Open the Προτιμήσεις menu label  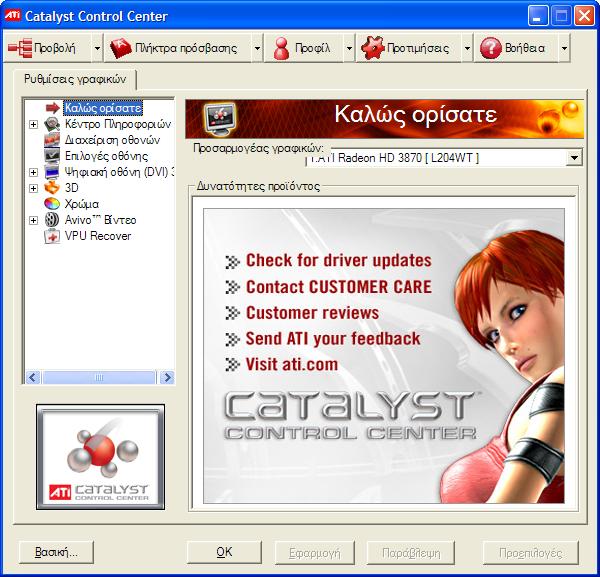(x=418, y=48)
